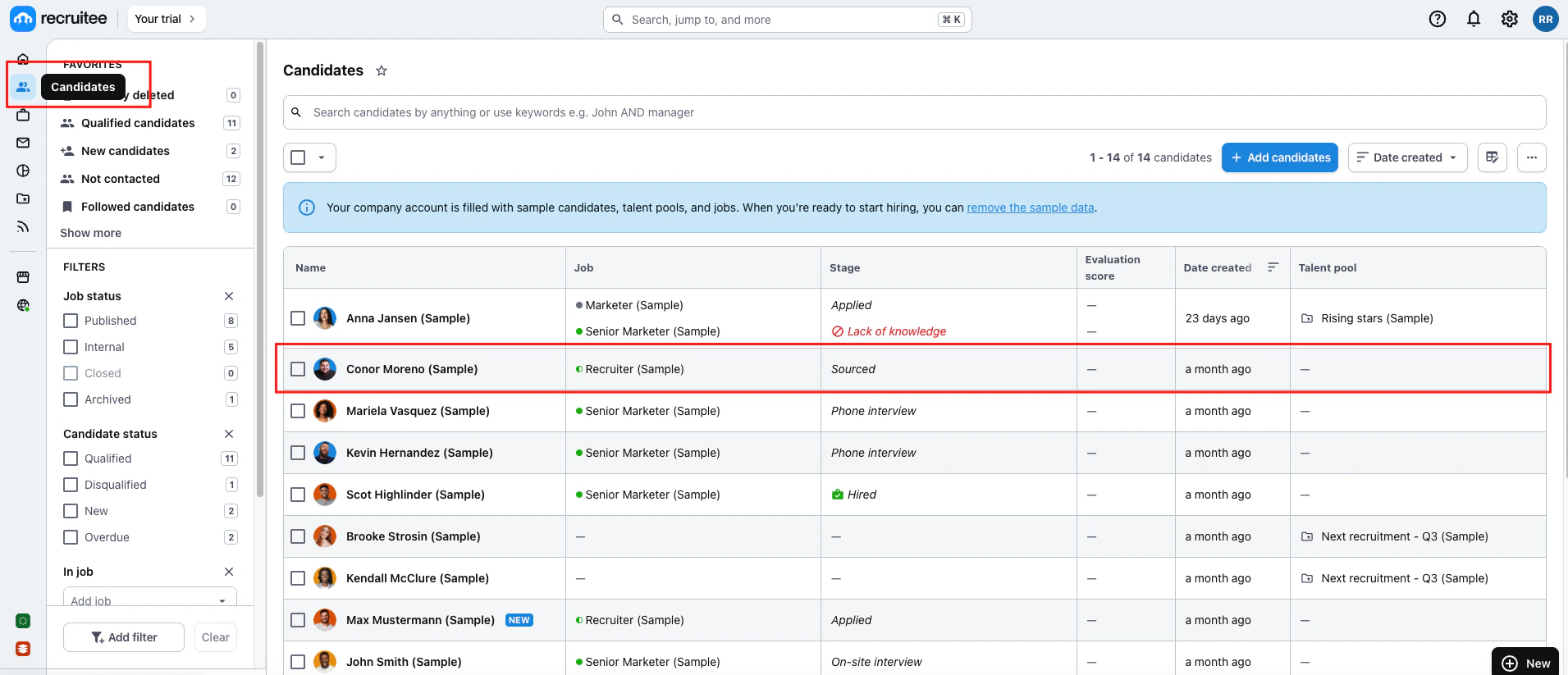
Task: Open the Date created sort dropdown
Action: 1407,157
